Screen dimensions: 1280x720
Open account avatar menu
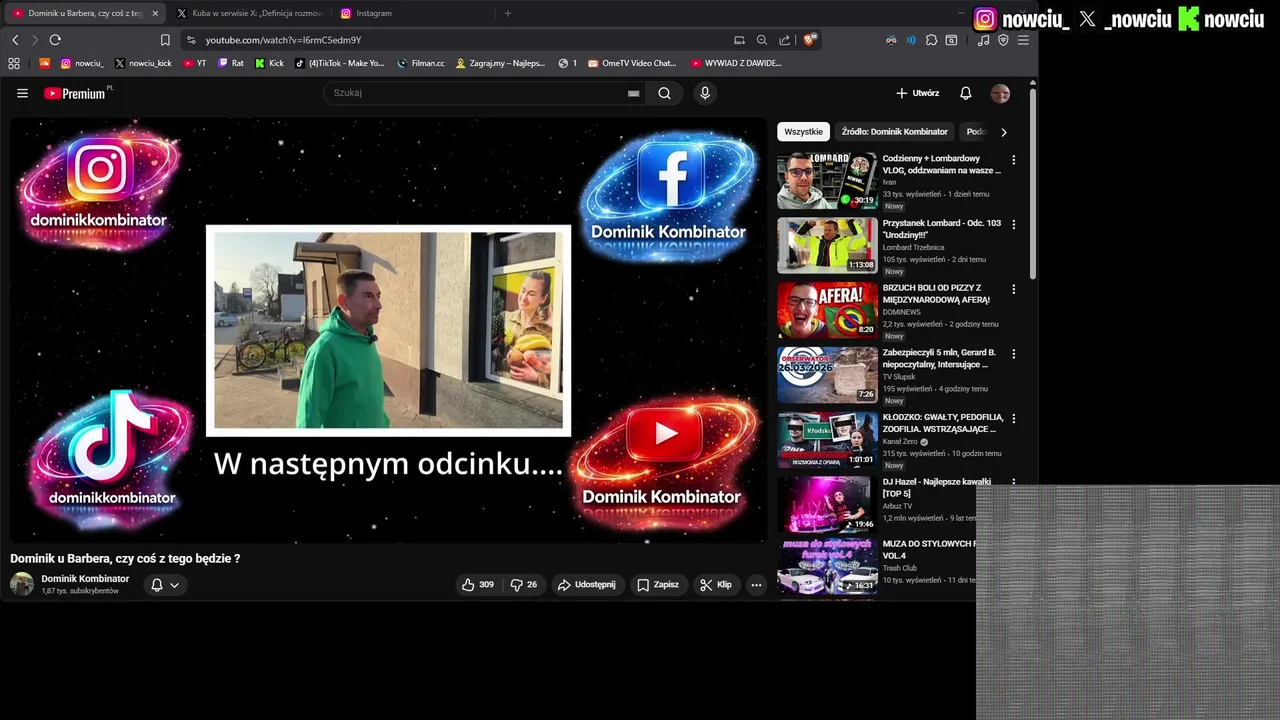pos(1000,93)
